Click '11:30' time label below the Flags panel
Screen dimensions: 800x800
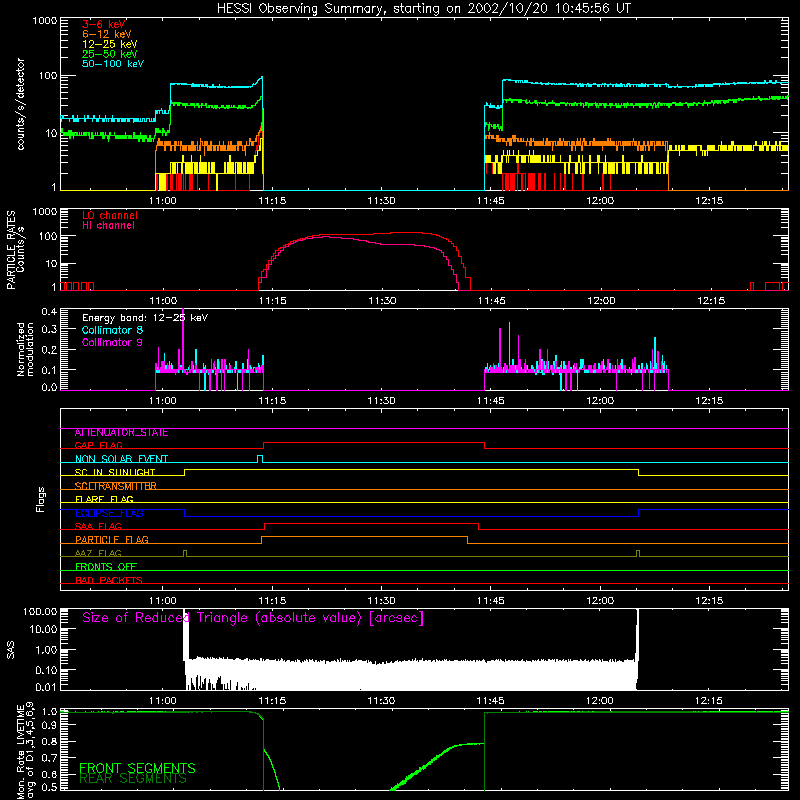pos(381,601)
